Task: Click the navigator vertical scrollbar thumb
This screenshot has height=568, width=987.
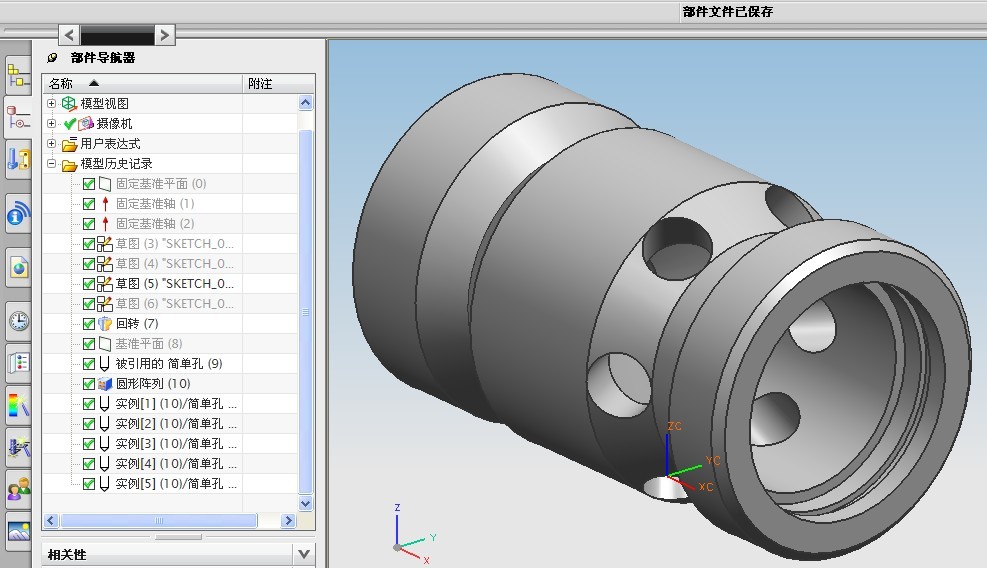Action: [305, 312]
